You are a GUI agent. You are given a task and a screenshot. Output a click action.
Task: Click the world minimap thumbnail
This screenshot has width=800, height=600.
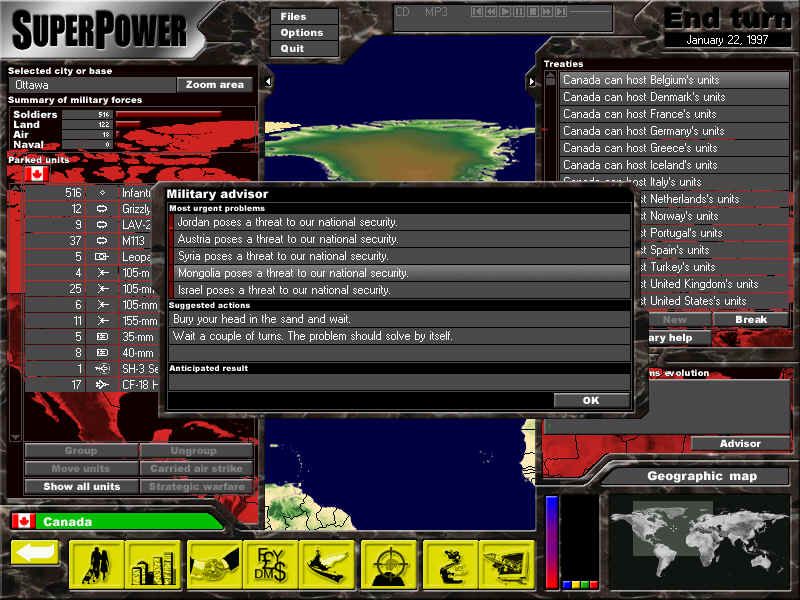[699, 541]
